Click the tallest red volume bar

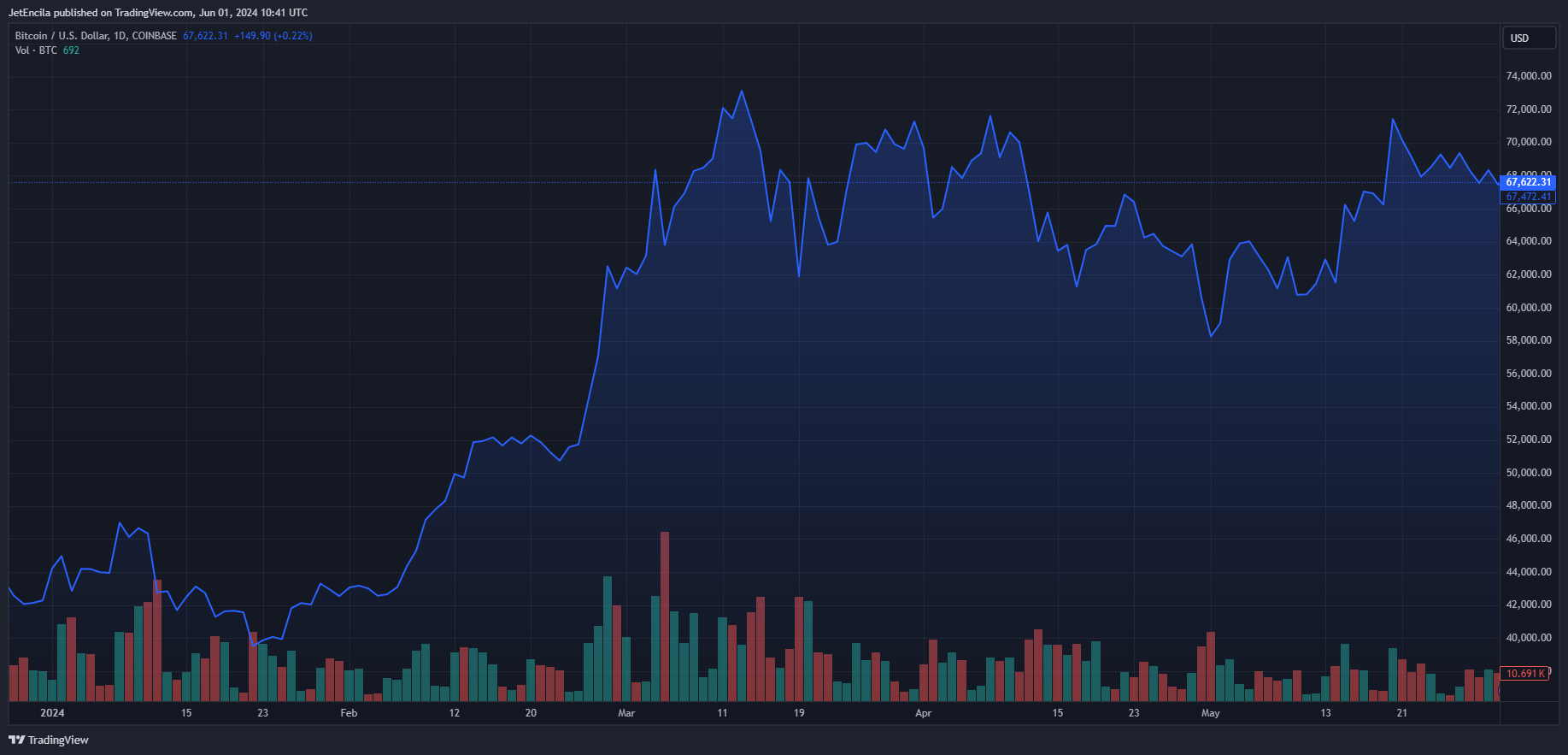665,616
